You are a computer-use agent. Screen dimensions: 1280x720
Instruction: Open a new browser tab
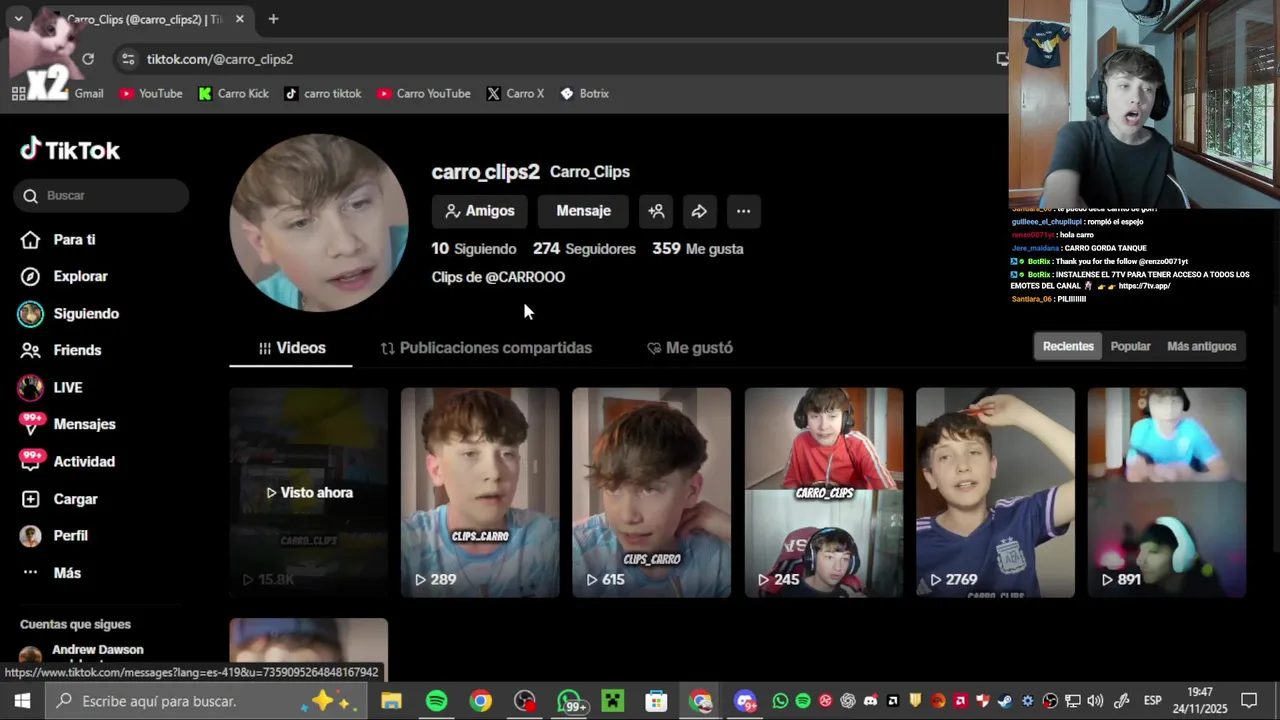click(x=273, y=19)
